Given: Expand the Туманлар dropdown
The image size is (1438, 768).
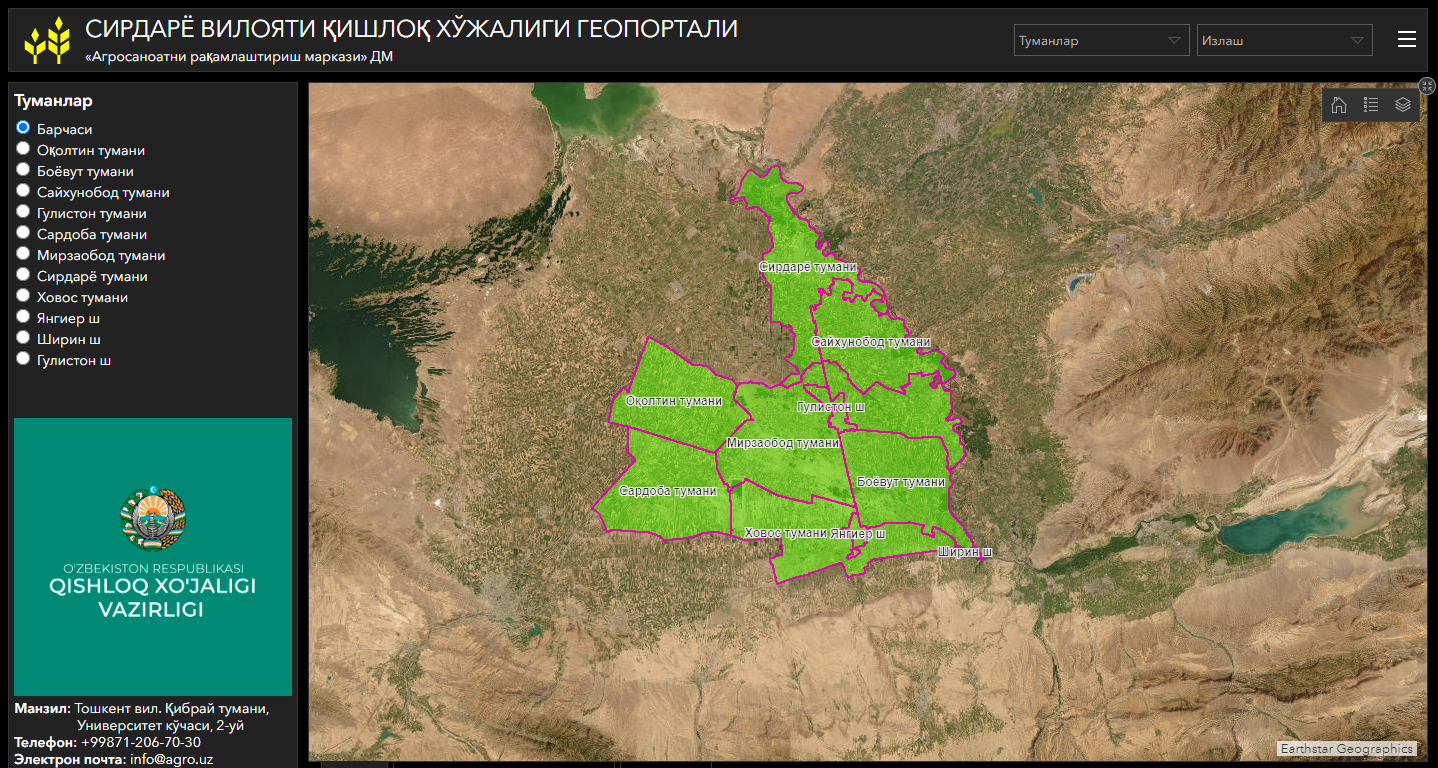Looking at the screenshot, I should pos(1100,41).
